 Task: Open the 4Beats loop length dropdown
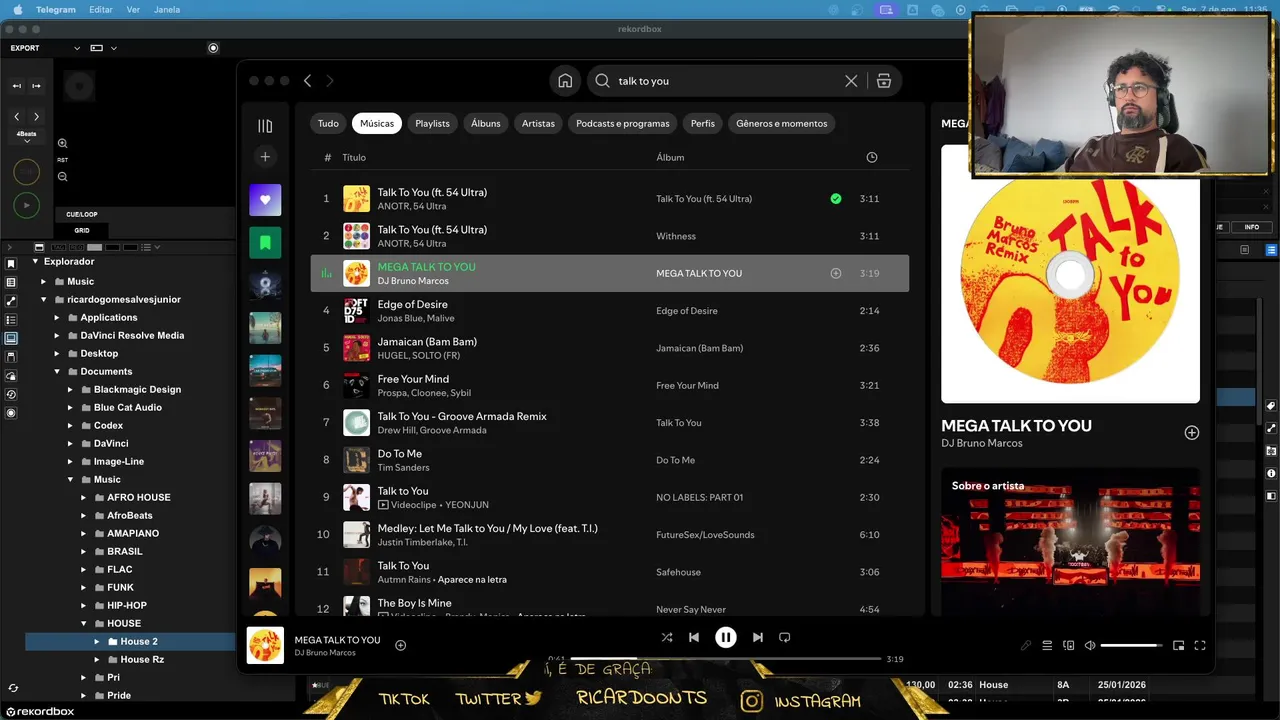(27, 137)
